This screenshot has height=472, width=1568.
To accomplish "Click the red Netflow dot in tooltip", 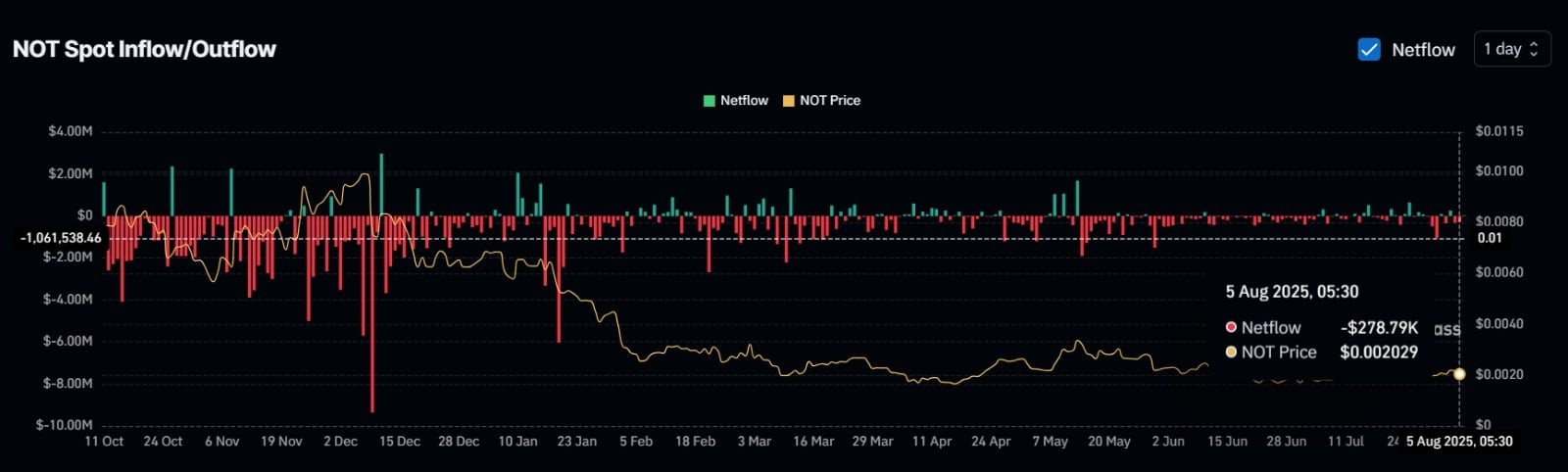I will [x=1231, y=327].
